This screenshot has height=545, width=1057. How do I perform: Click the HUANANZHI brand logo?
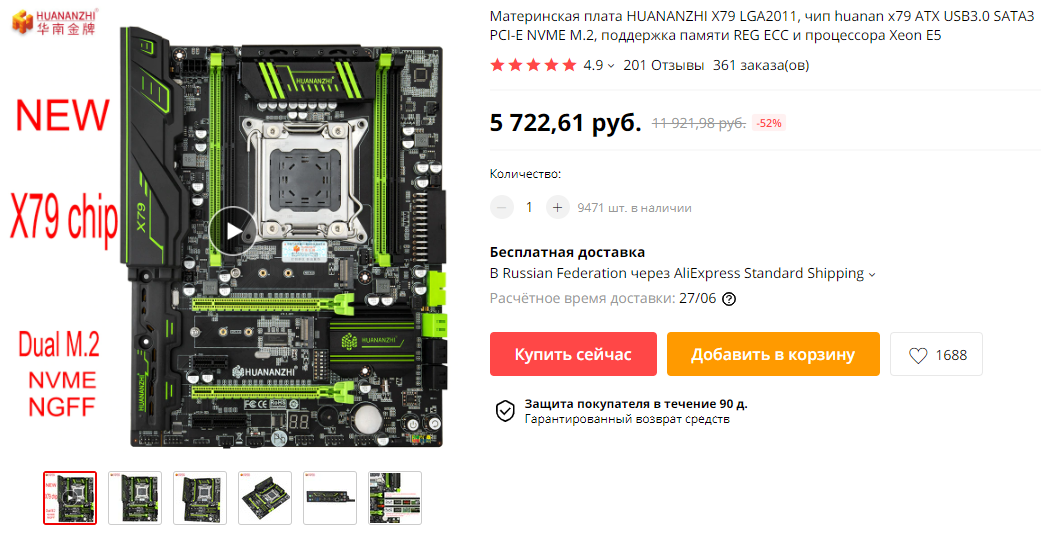point(55,22)
